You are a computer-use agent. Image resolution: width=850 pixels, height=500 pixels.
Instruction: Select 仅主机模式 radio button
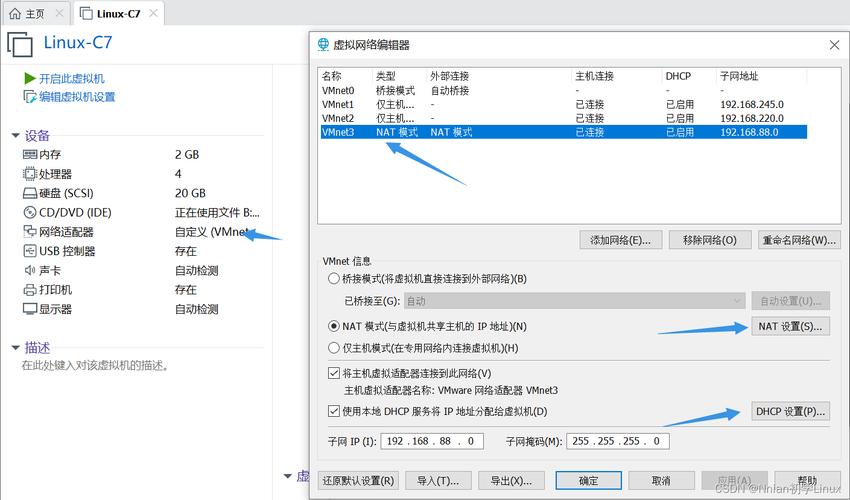point(334,348)
